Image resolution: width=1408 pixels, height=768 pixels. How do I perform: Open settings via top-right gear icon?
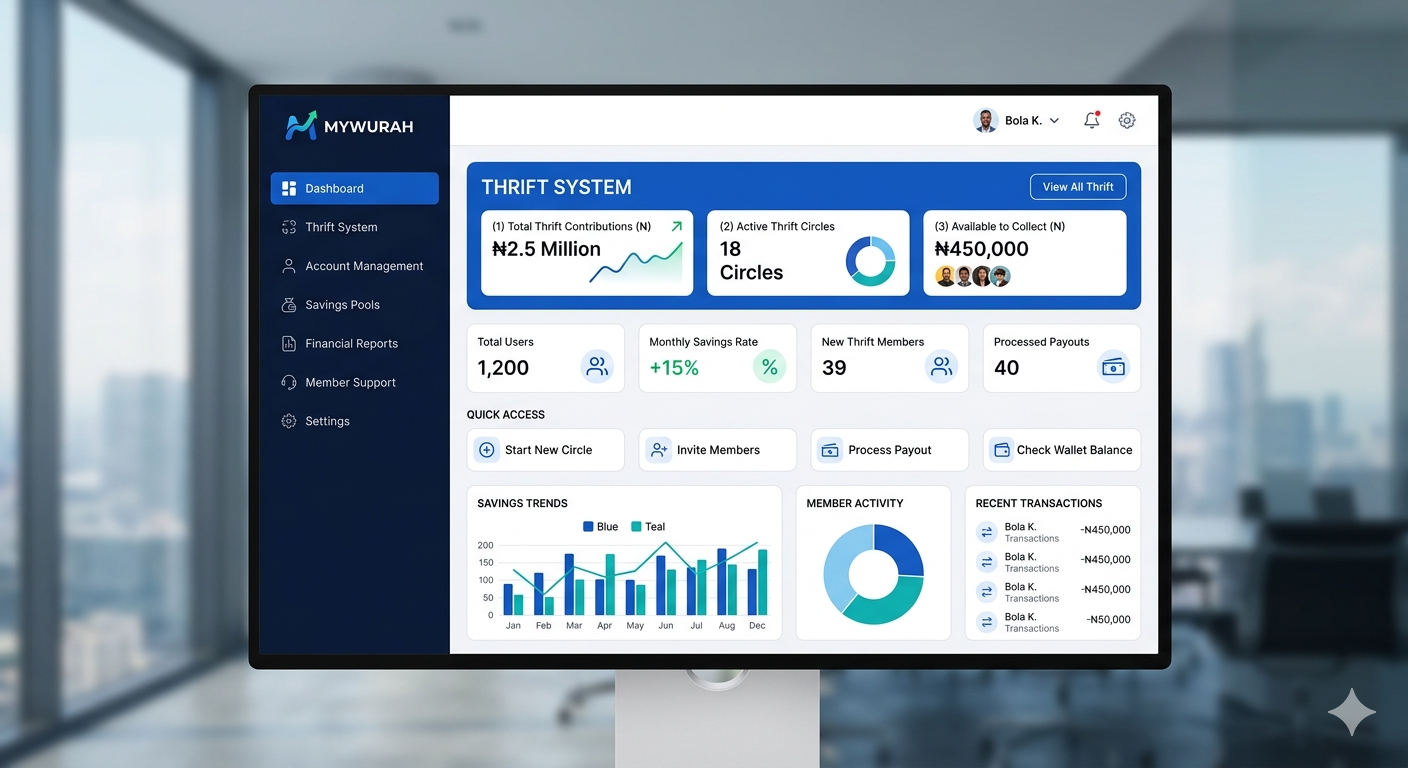(x=1127, y=121)
